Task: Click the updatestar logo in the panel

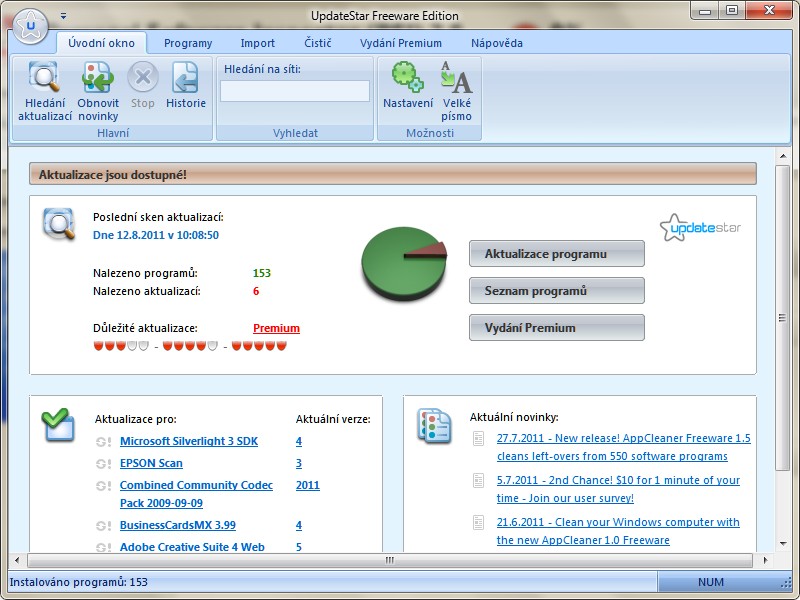Action: tap(700, 228)
